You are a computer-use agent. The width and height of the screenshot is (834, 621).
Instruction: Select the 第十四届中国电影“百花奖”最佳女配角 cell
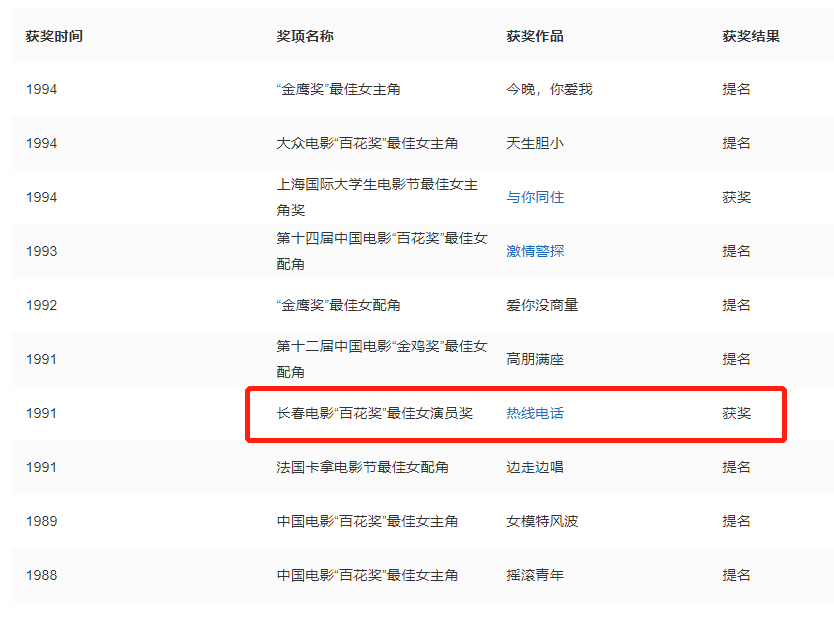point(382,251)
